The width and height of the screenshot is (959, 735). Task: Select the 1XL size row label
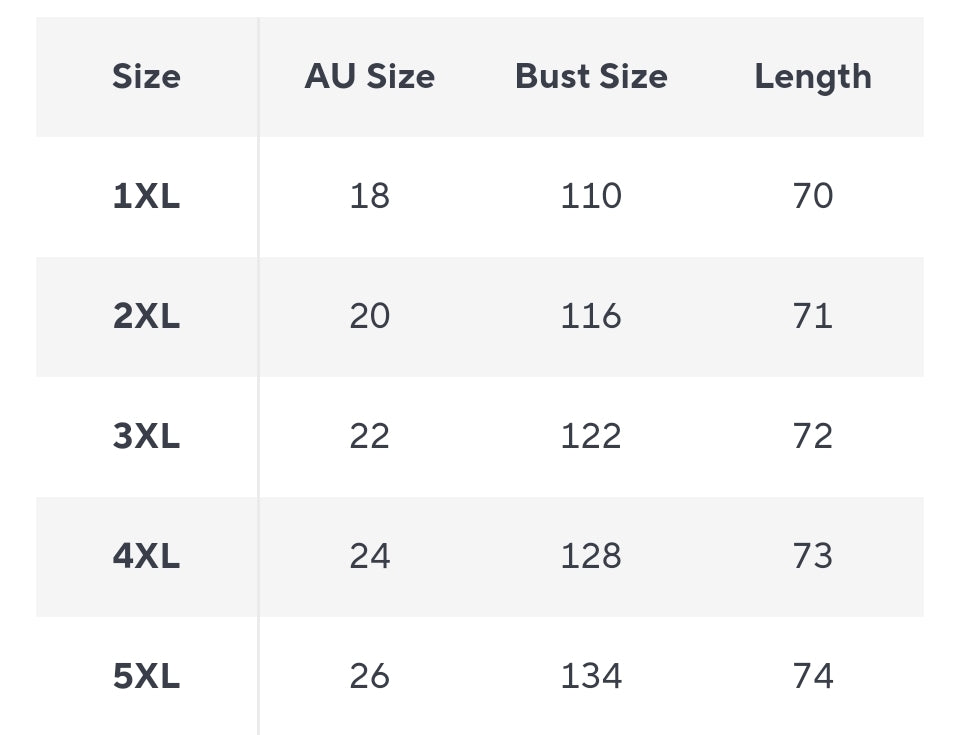click(146, 196)
